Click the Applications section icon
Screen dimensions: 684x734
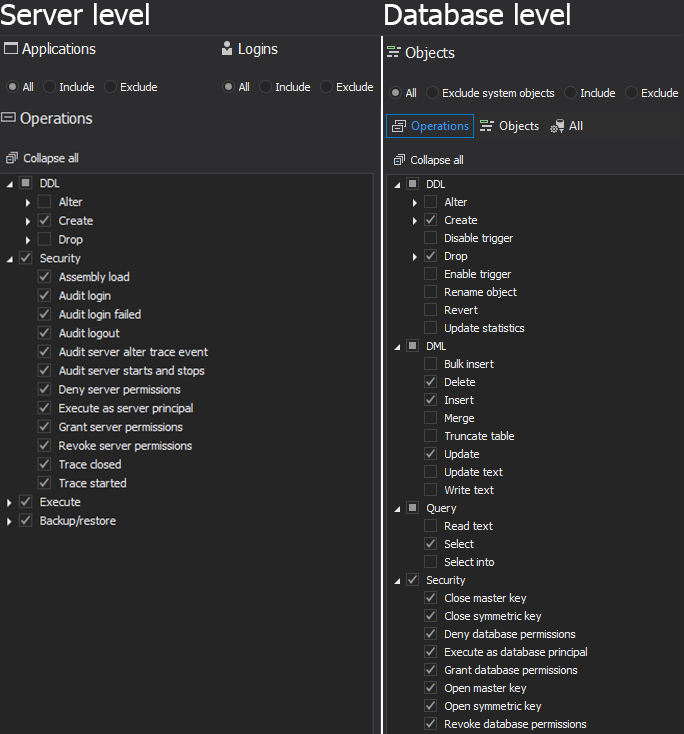(x=11, y=49)
